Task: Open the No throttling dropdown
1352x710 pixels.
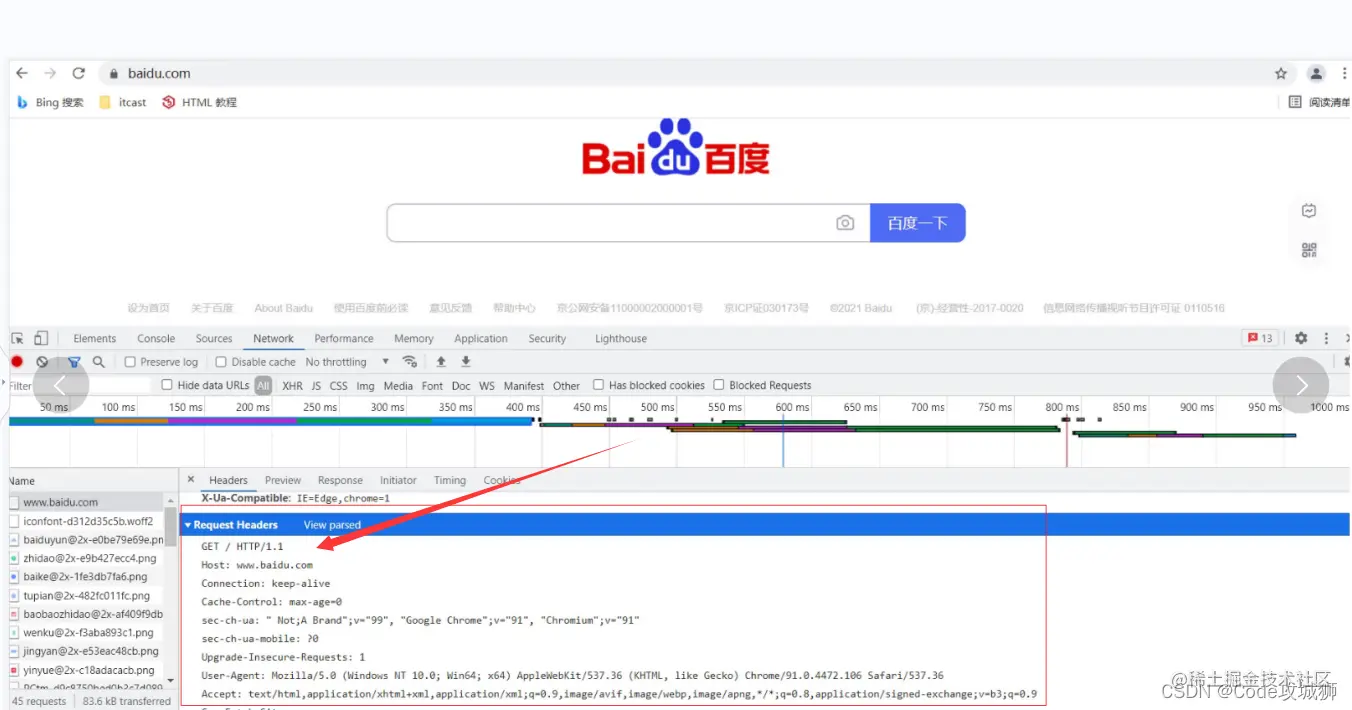Action: pyautogui.click(x=347, y=362)
